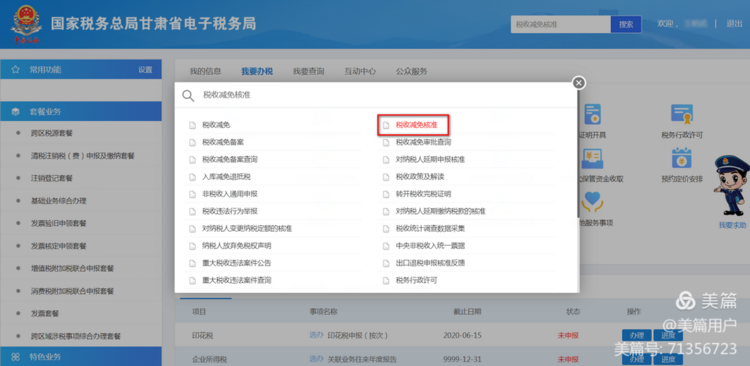Open 重大税收违法案件公告 result
The width and height of the screenshot is (750, 366).
pyautogui.click(x=237, y=263)
